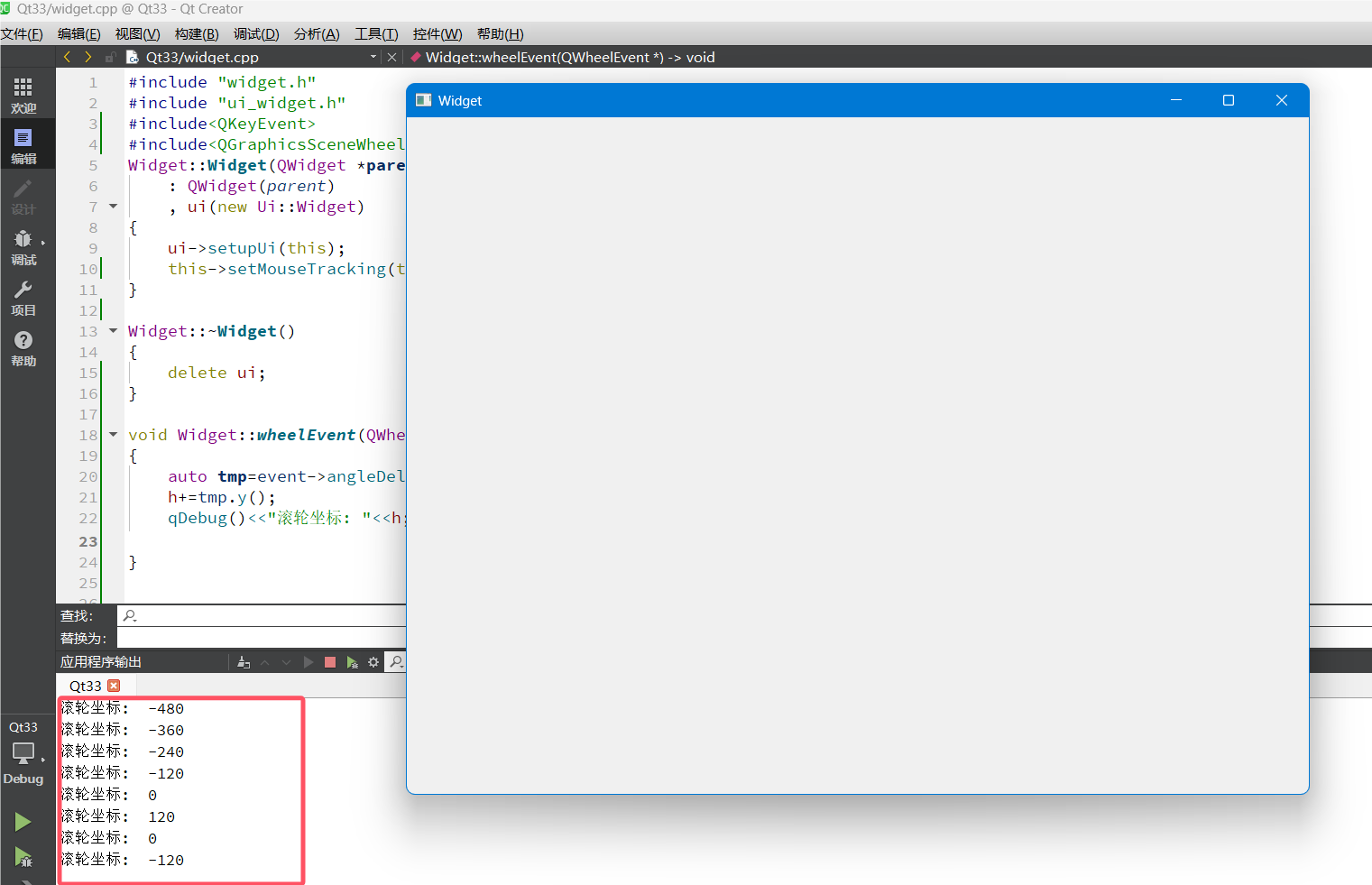Open 帮助 (Help) mode in sidebar
Image resolution: width=1372 pixels, height=885 pixels.
click(23, 348)
